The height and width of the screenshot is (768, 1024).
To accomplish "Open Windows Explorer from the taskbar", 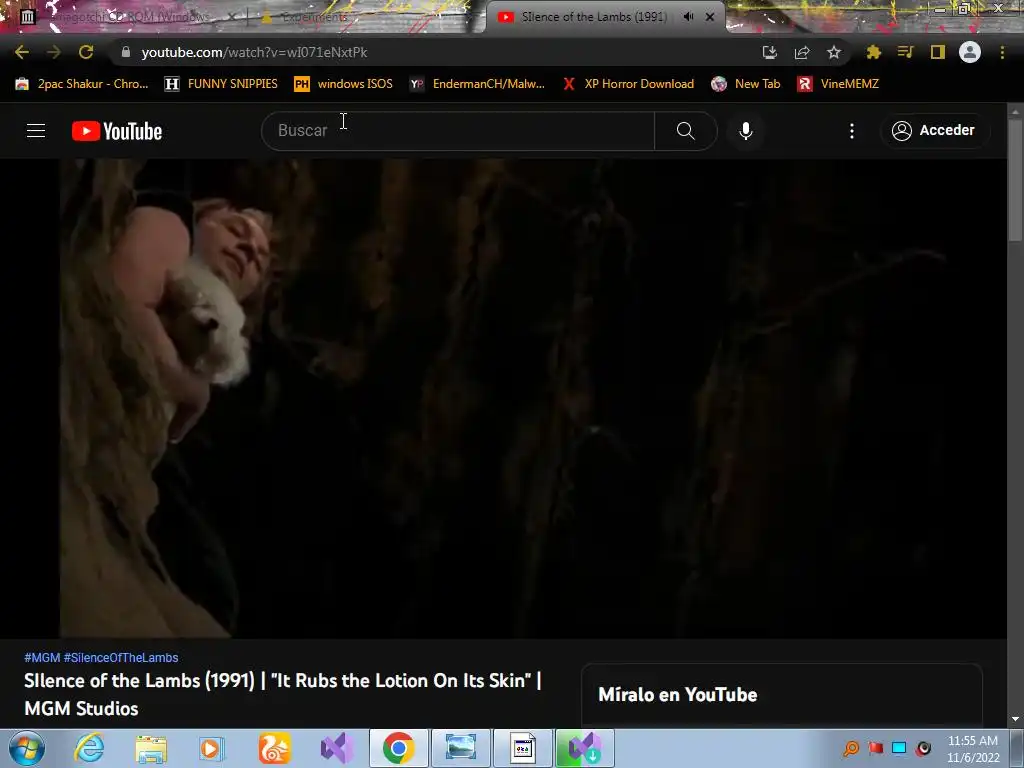I will coord(151,748).
